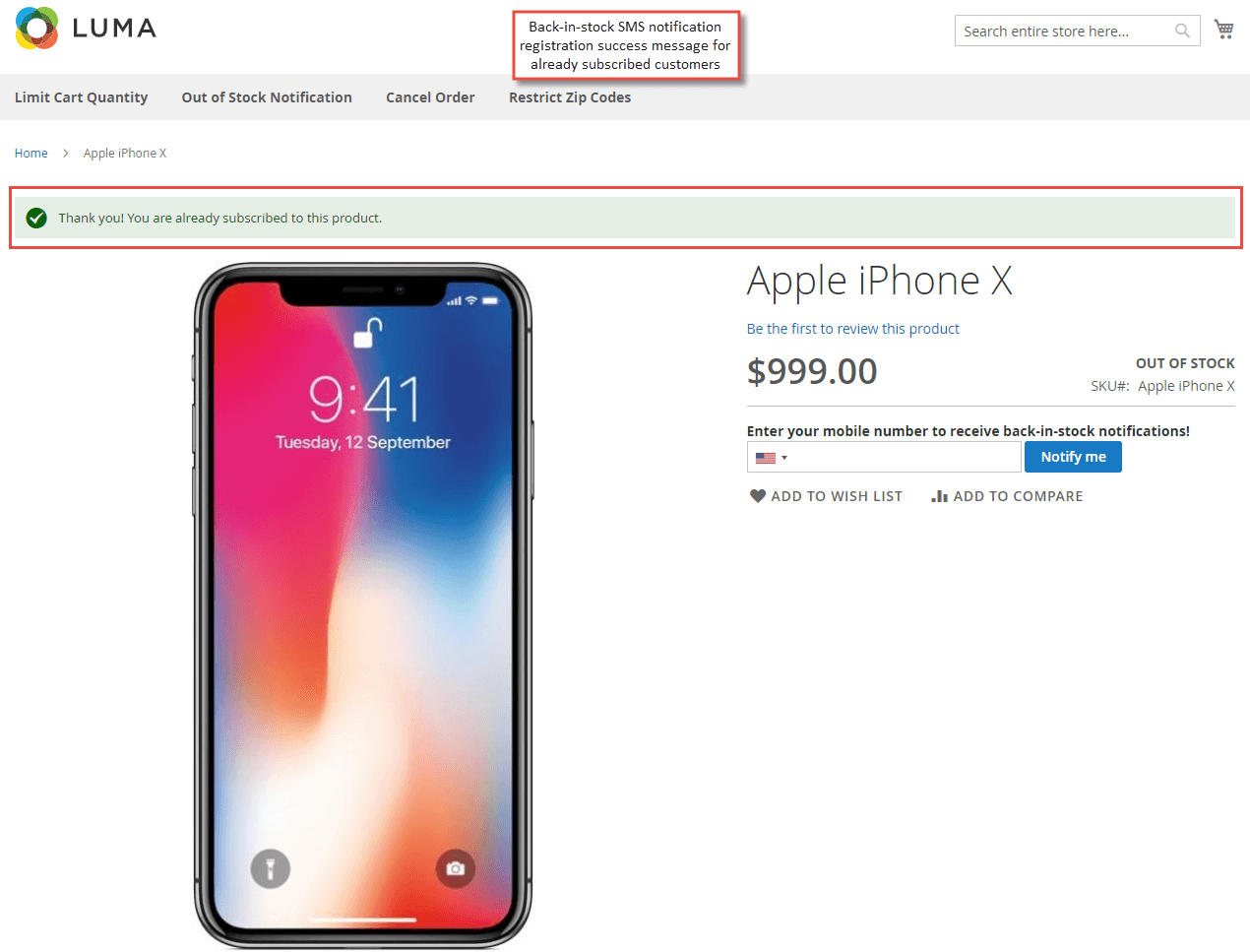1250x952 pixels.
Task: Select the Cancel Order menu item
Action: (x=430, y=97)
